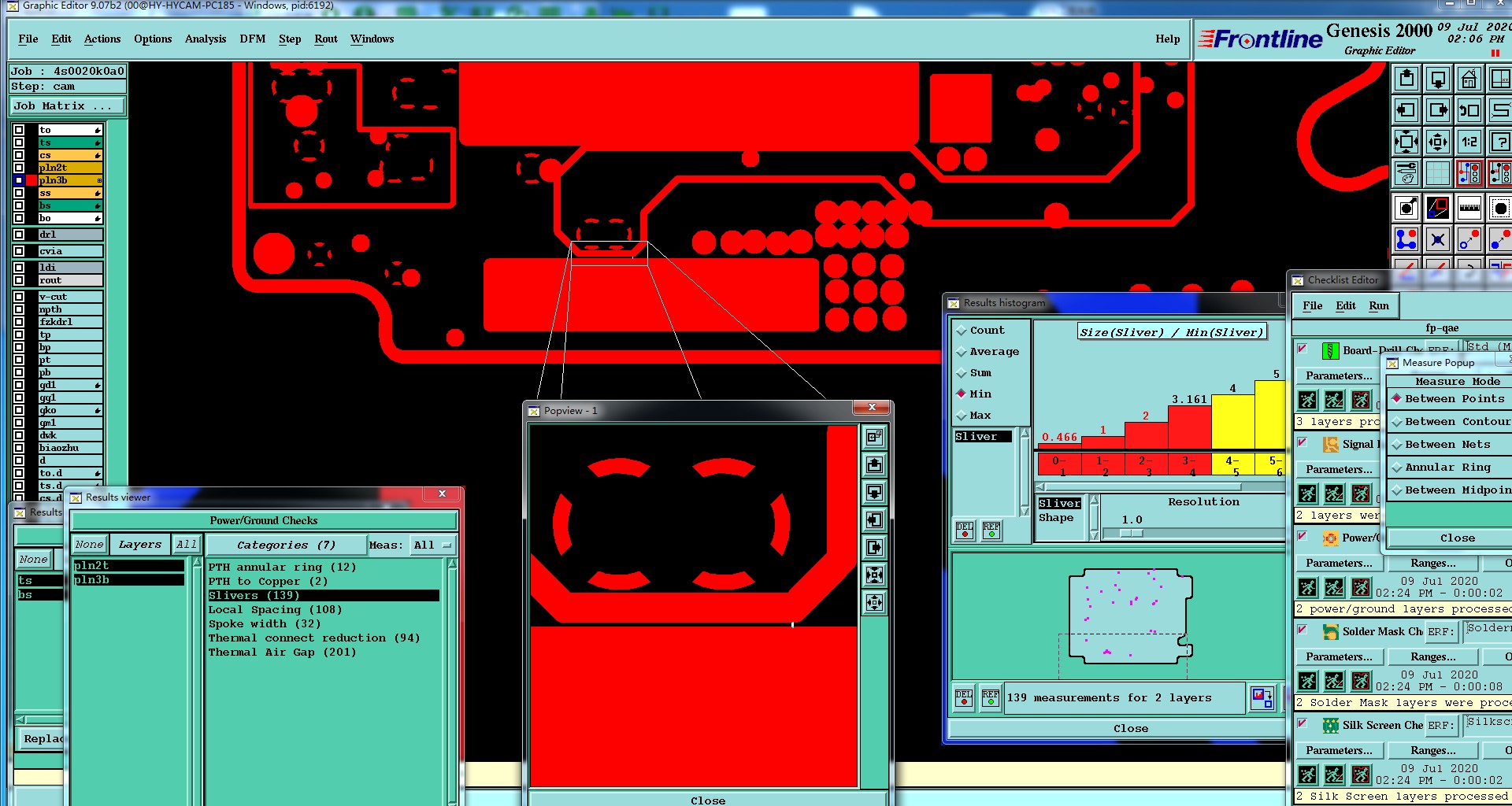Click the home view icon
Viewport: 1512px width, 806px height.
(x=1469, y=79)
